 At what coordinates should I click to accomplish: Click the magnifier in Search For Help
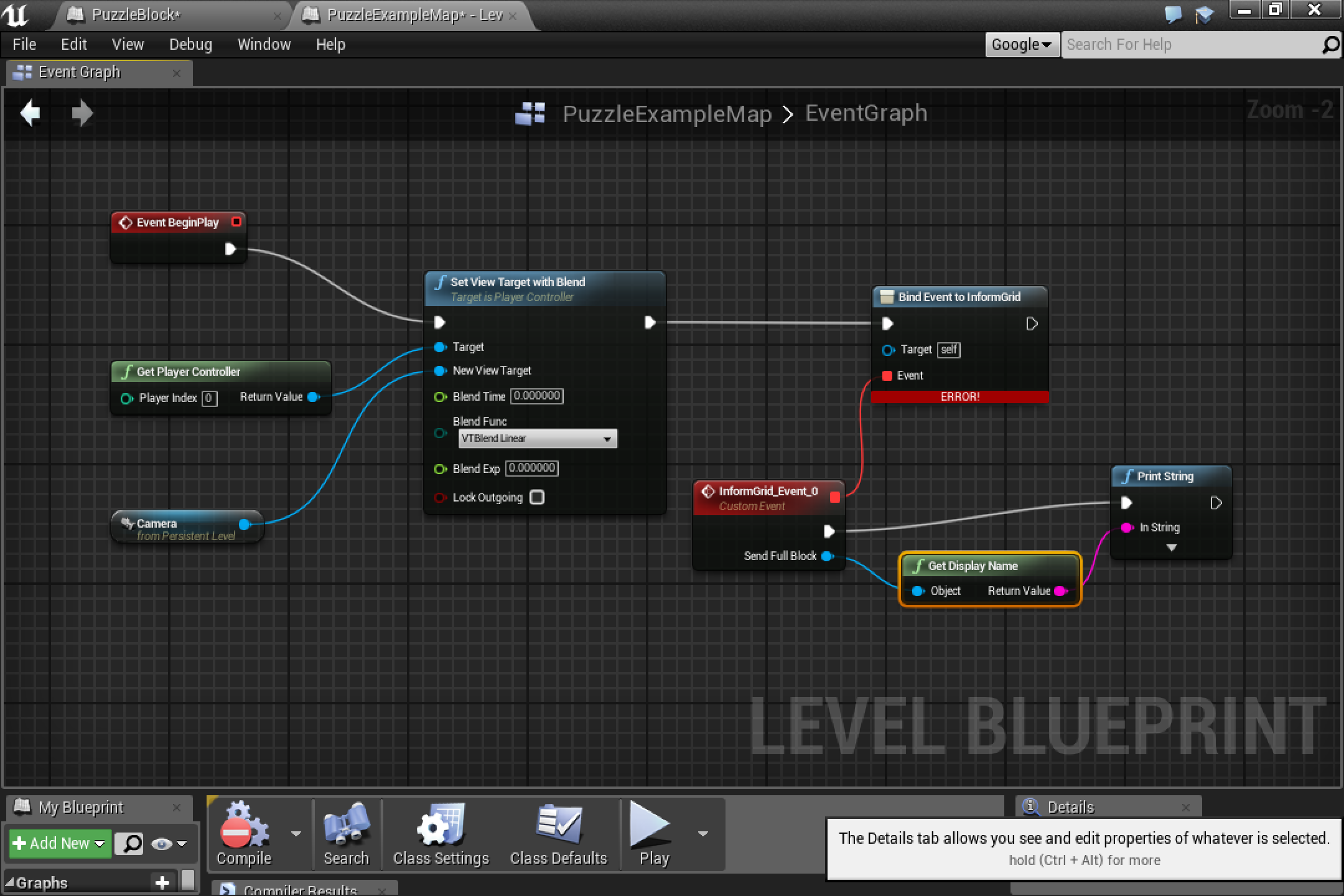[x=1330, y=45]
